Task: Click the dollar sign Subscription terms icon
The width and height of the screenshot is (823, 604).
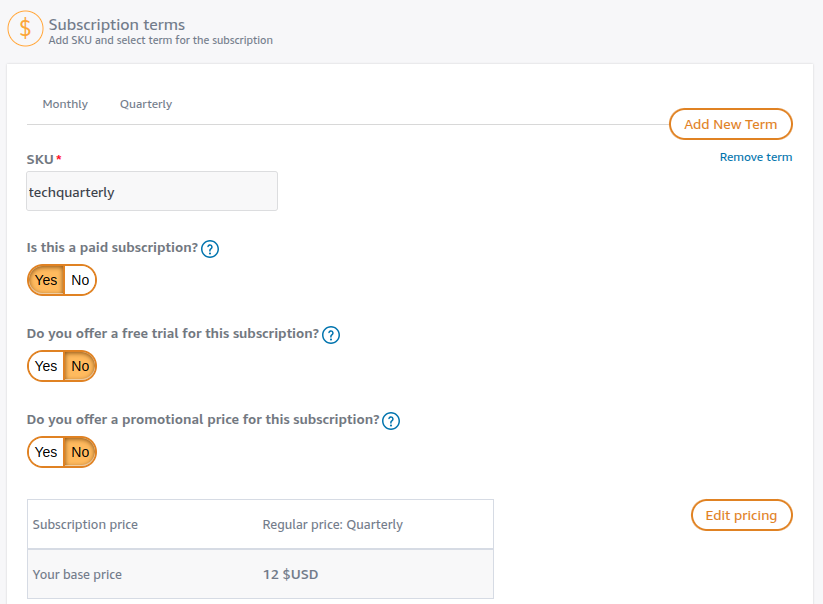Action: point(25,28)
